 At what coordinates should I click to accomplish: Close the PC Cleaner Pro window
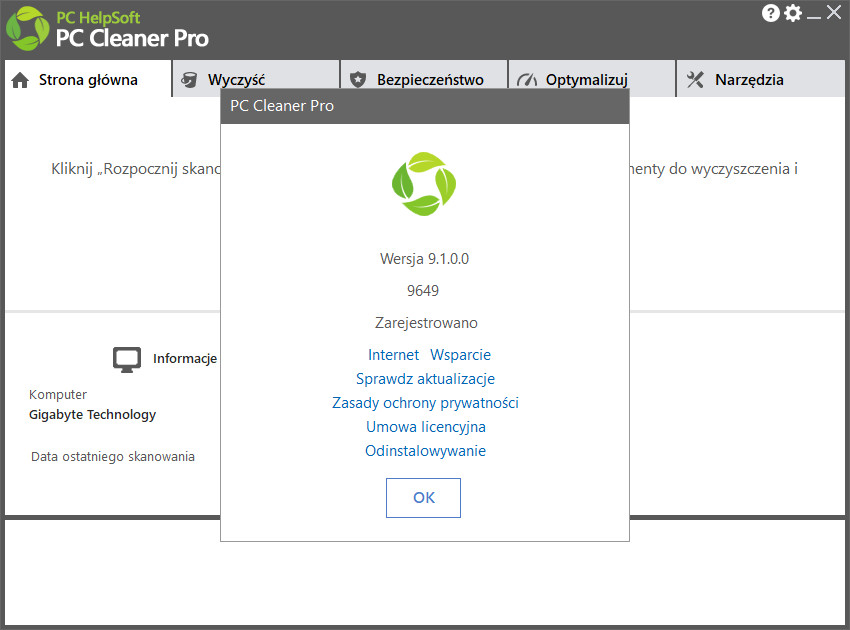[x=834, y=12]
